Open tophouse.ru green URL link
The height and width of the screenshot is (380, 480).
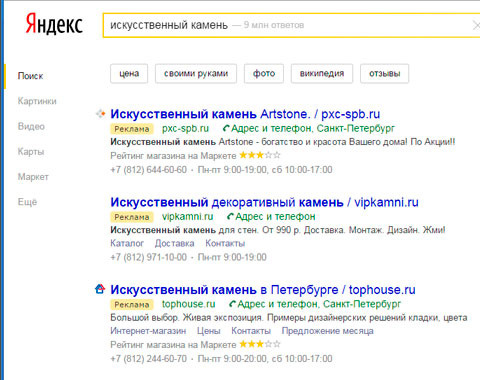coord(188,304)
